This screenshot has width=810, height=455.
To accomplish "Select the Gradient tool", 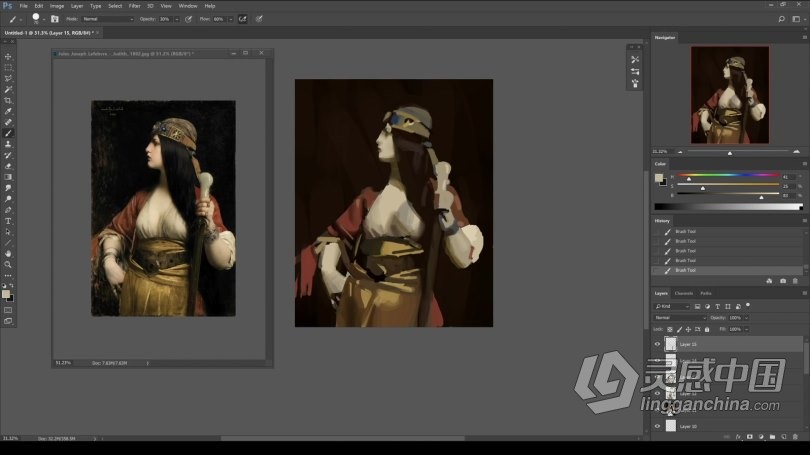I will pos(8,177).
